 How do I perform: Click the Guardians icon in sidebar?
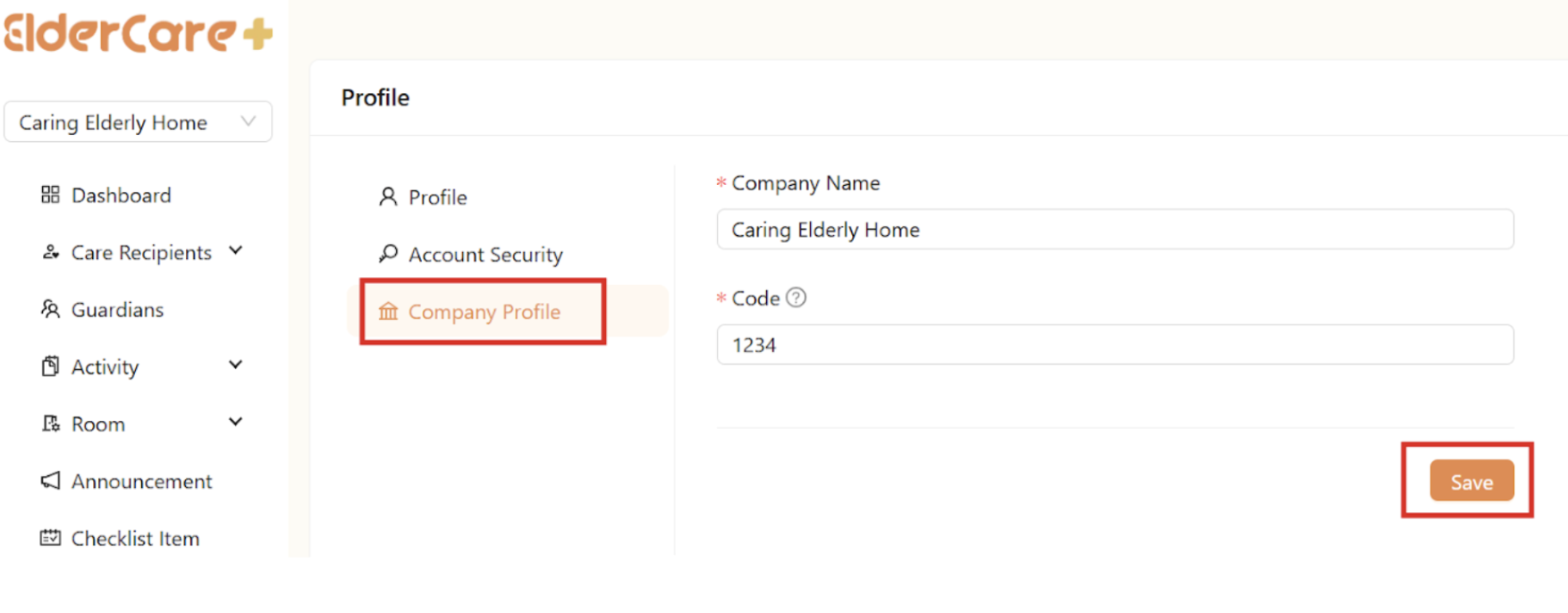pos(50,308)
